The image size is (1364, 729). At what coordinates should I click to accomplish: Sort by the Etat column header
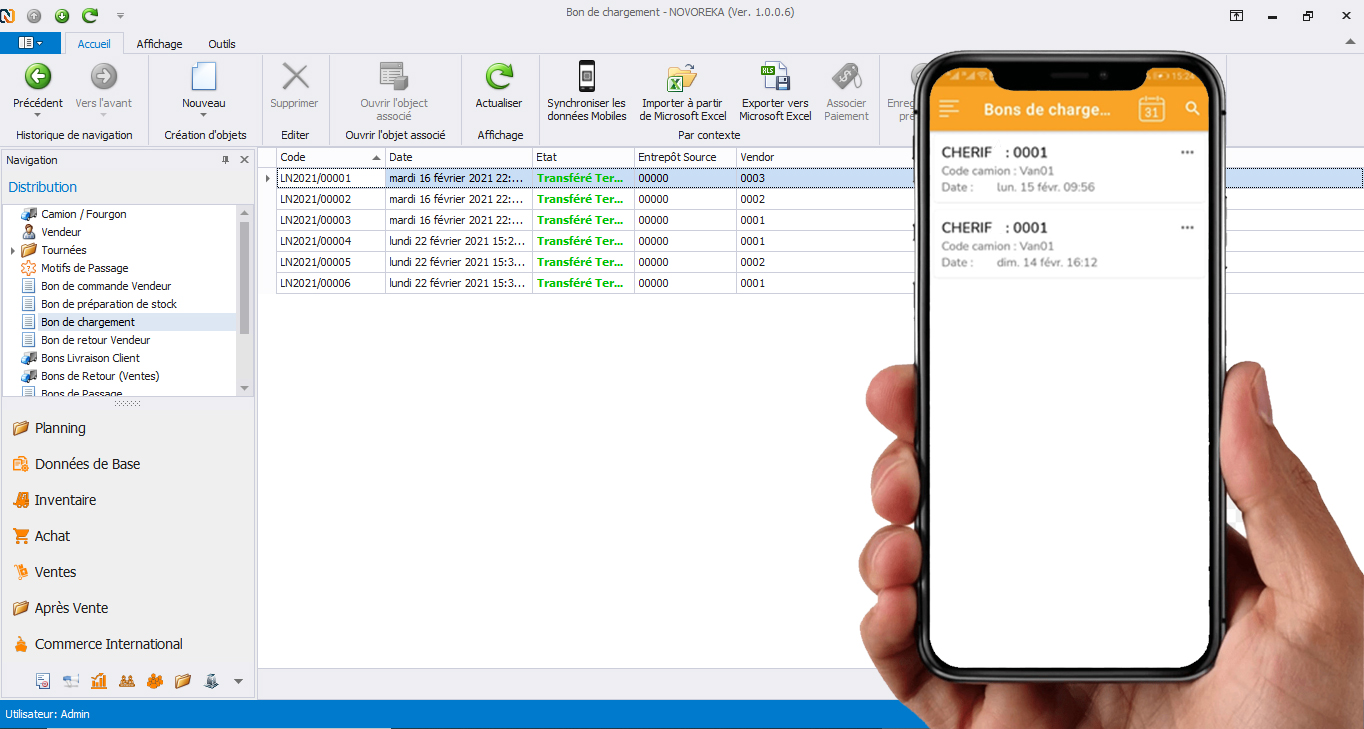pos(583,157)
